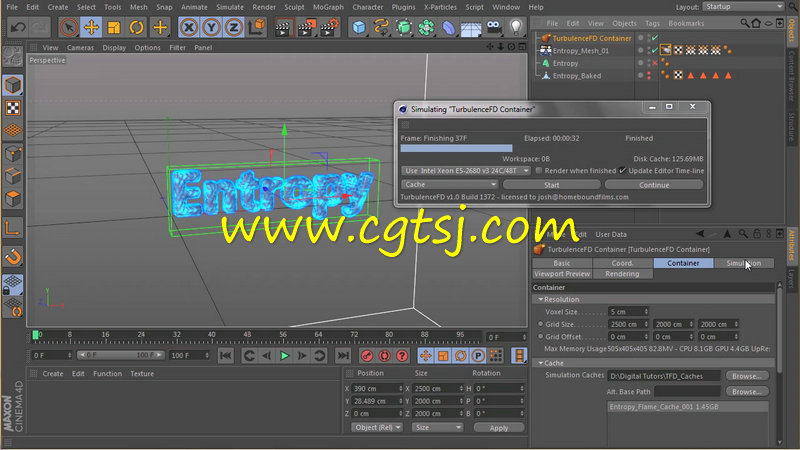Add a Camera object icon
This screenshot has height=450, width=800.
click(x=494, y=27)
